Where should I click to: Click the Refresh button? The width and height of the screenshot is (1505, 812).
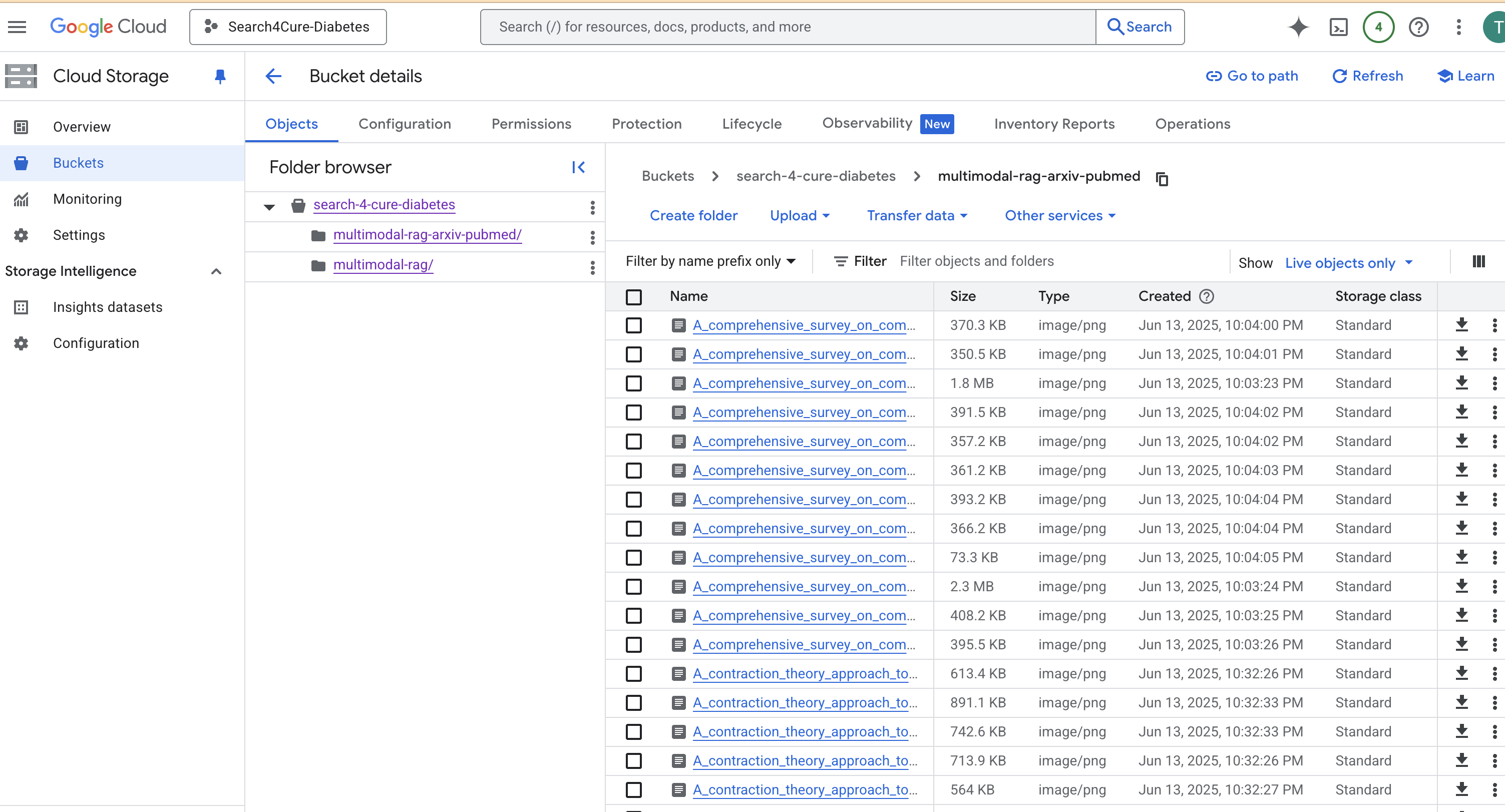tap(1367, 76)
